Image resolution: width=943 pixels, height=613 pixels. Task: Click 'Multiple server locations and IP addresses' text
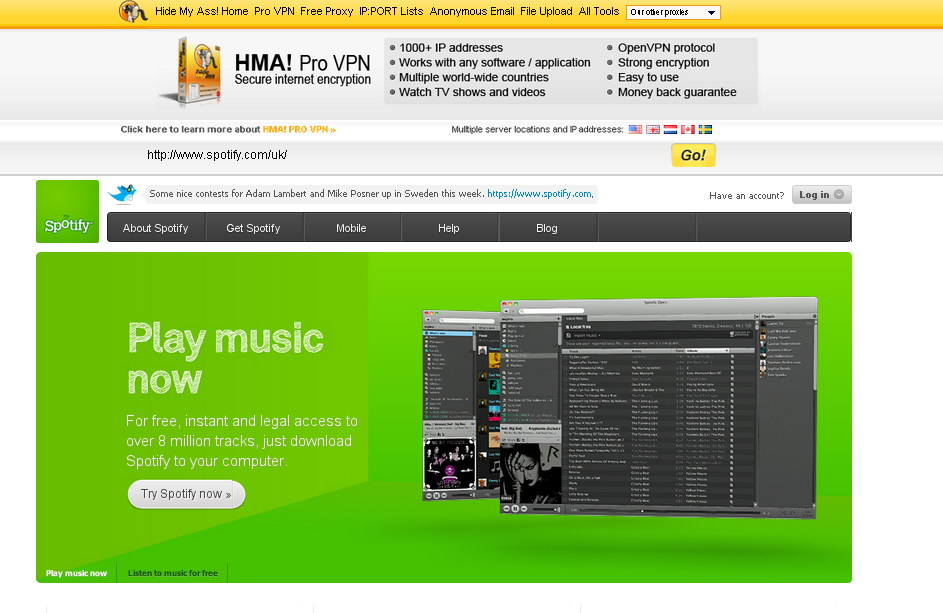click(x=537, y=129)
